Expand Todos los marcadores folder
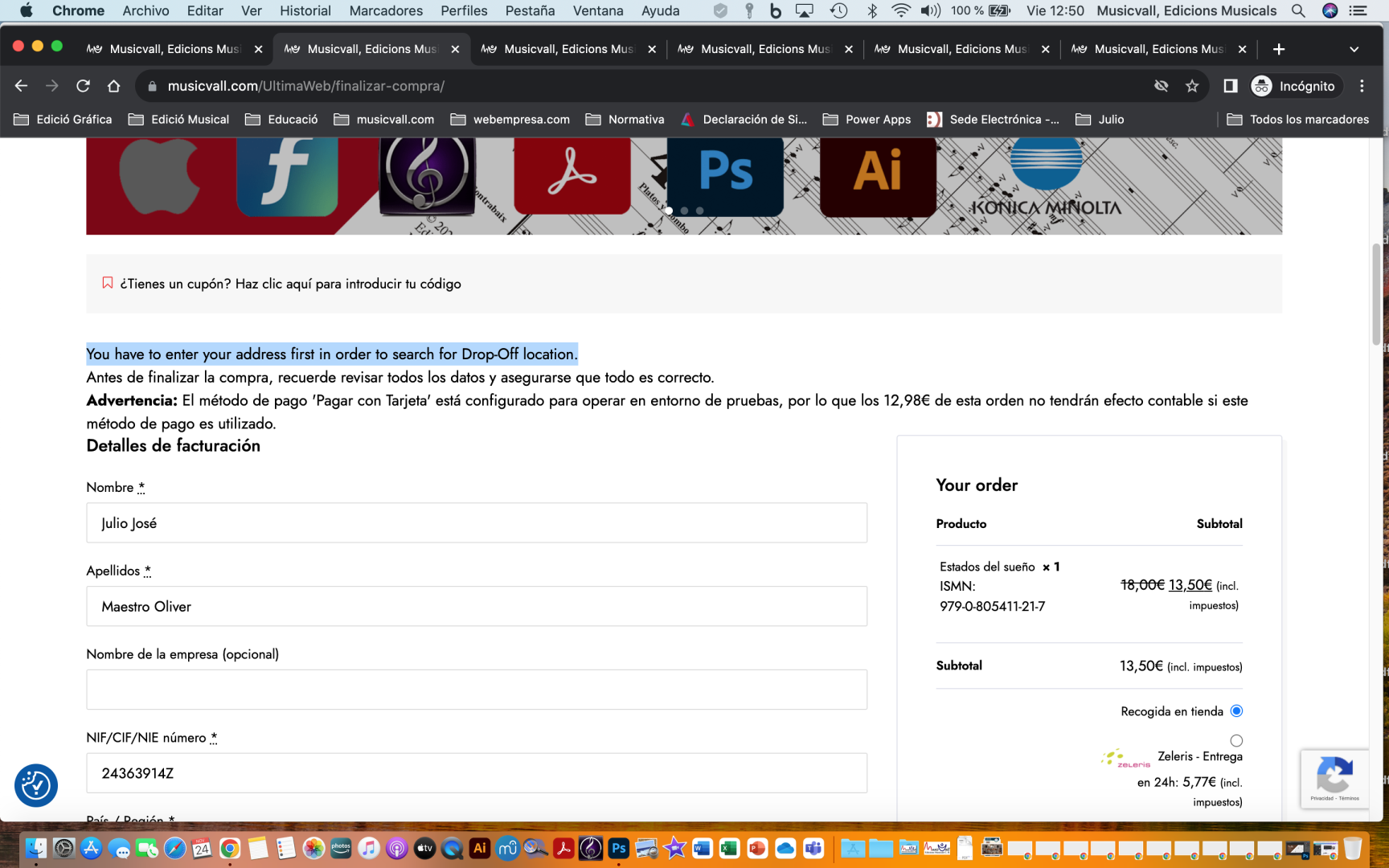Viewport: 1389px width, 868px height. 1297,119
